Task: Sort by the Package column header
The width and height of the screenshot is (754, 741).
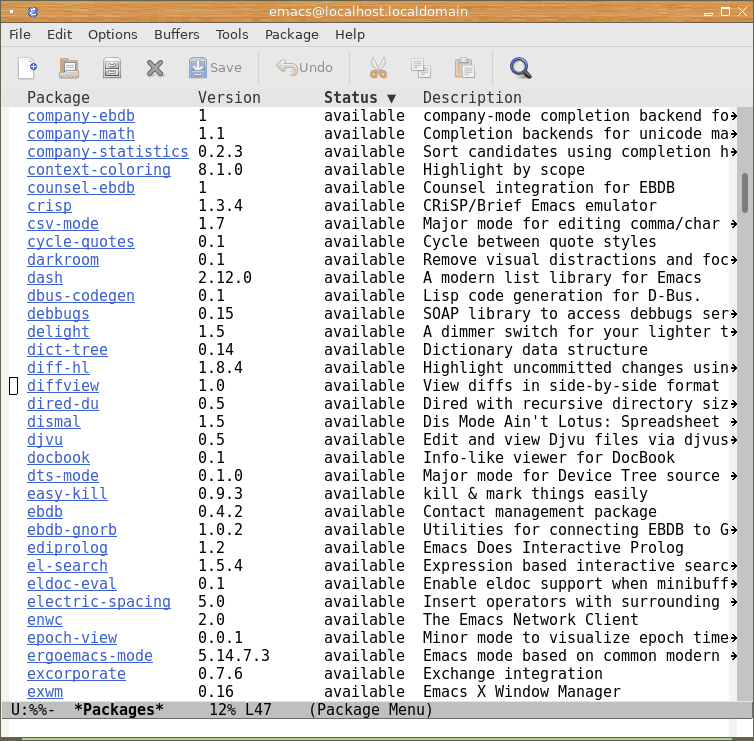Action: (x=58, y=98)
